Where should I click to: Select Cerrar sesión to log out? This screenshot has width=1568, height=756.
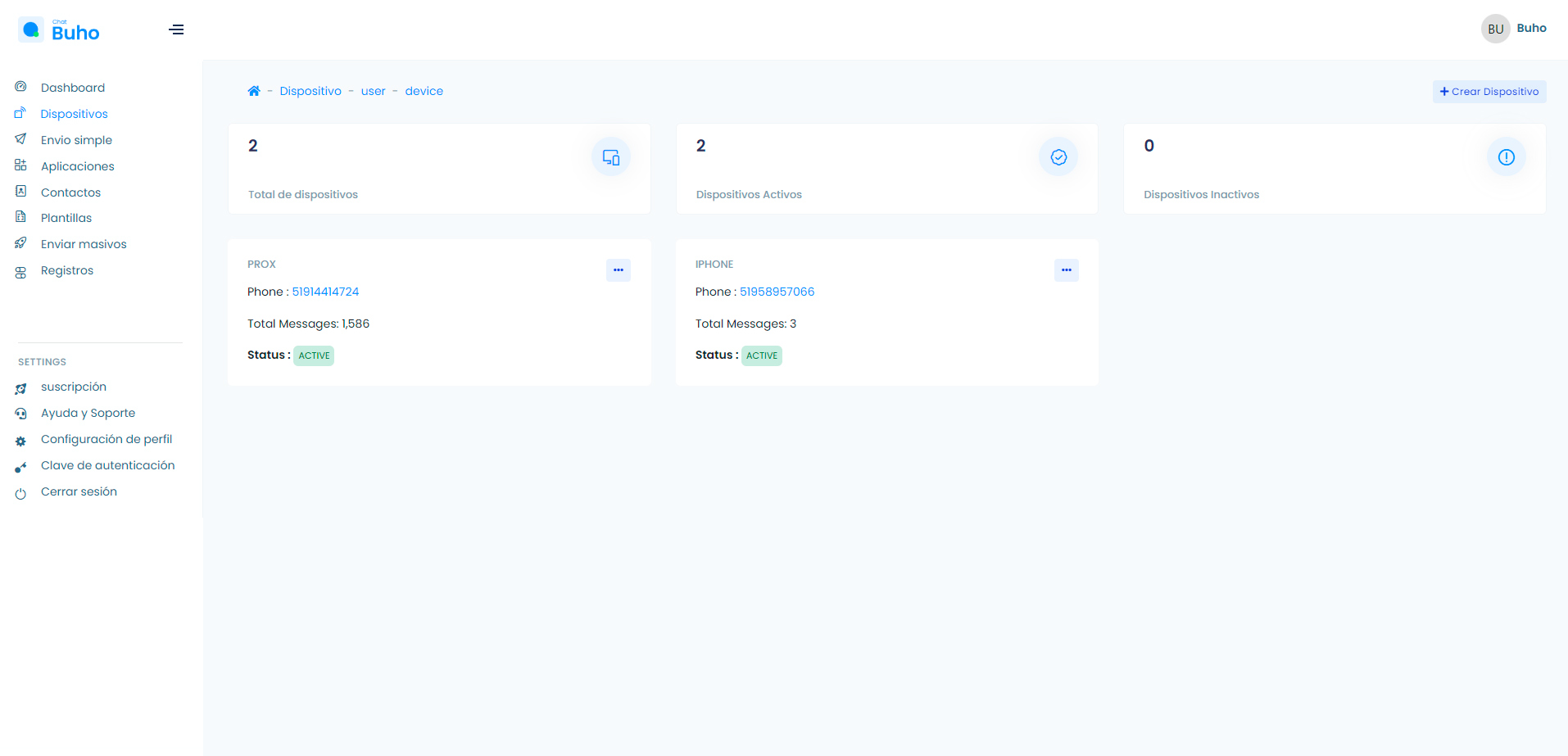[x=79, y=491]
